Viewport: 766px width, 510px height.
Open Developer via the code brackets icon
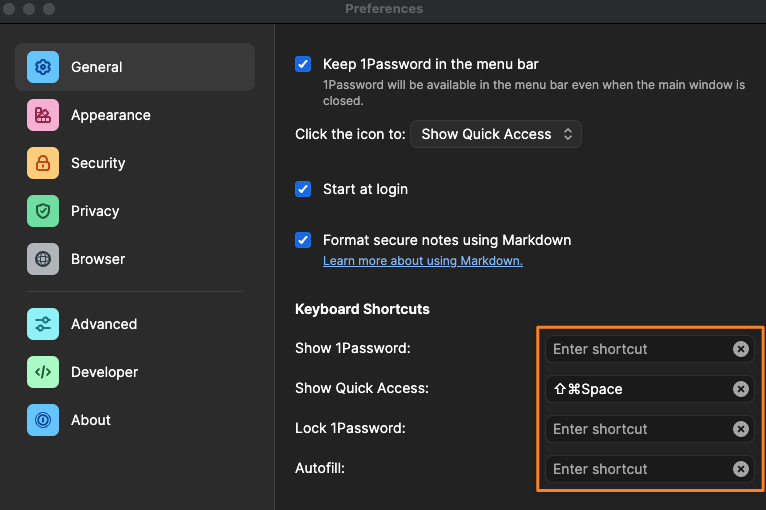[43, 372]
